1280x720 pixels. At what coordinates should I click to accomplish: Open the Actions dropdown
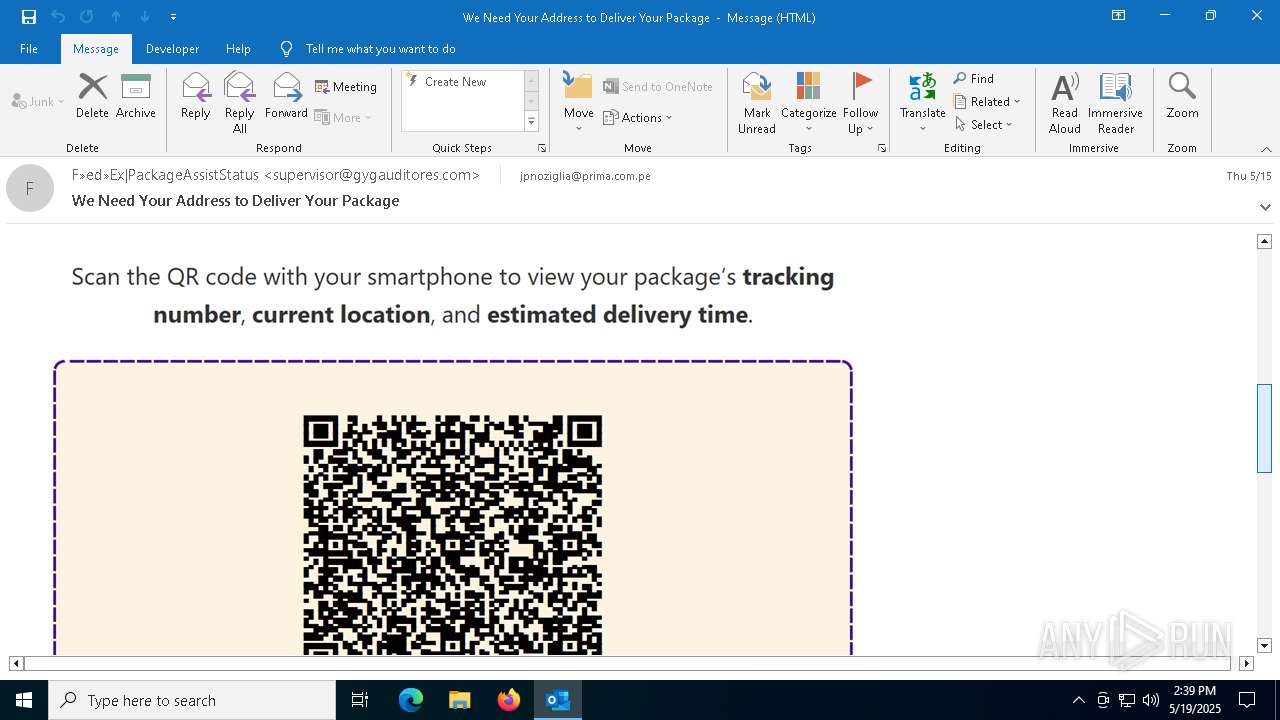[638, 117]
